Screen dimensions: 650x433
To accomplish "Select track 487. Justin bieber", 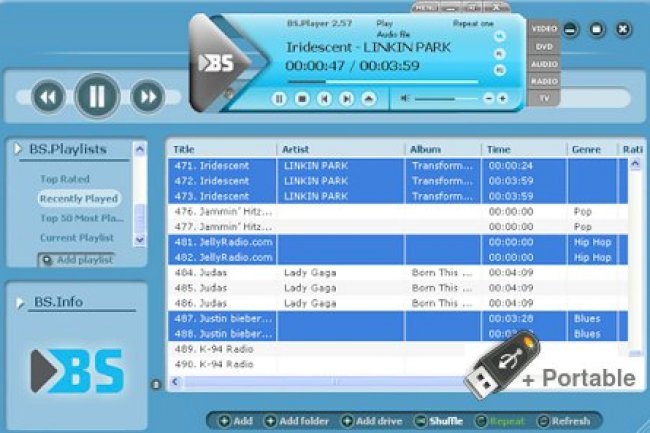I will [398, 319].
